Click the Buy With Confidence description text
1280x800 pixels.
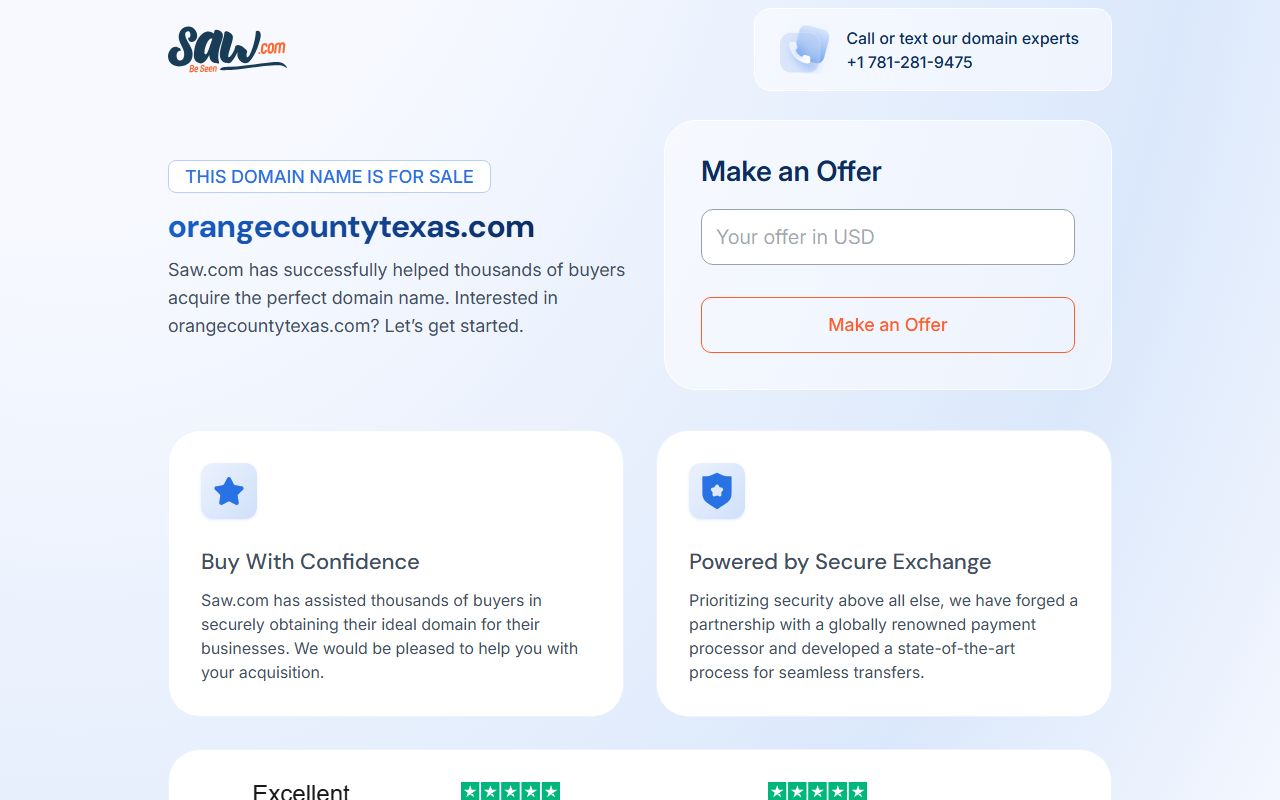(390, 636)
